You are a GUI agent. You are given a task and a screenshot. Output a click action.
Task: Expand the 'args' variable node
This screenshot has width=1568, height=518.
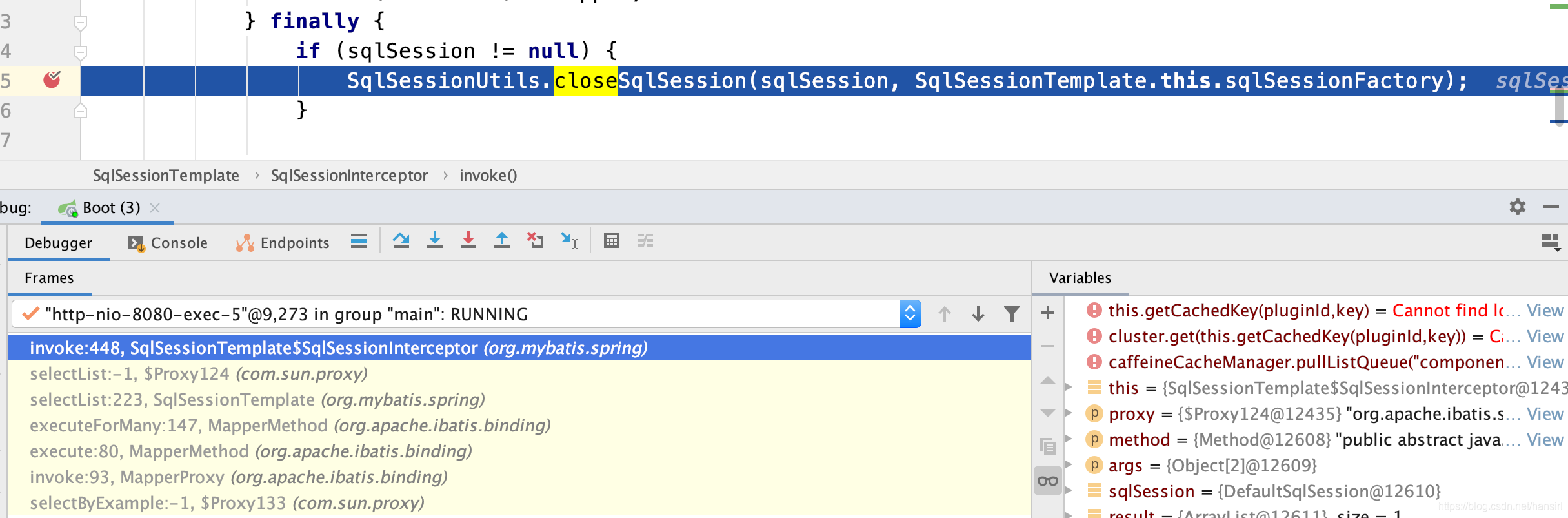[1068, 465]
